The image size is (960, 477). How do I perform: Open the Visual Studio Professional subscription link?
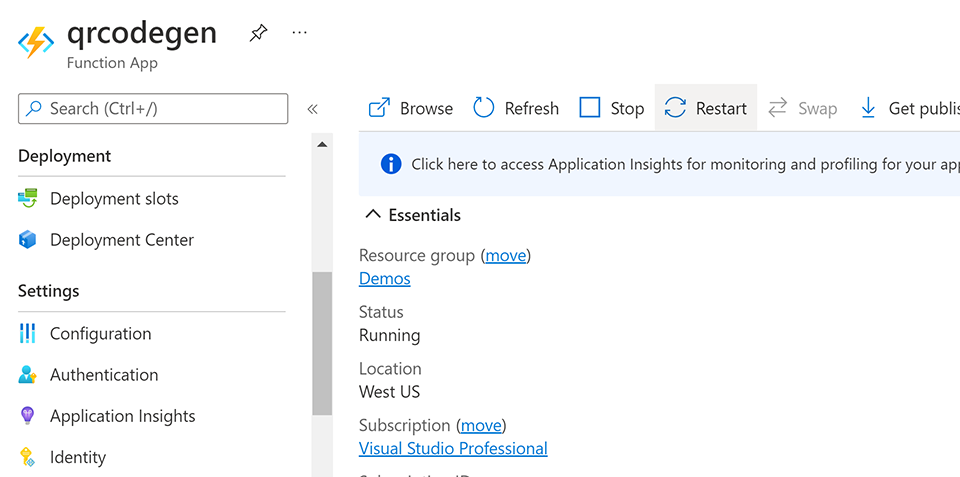point(453,448)
